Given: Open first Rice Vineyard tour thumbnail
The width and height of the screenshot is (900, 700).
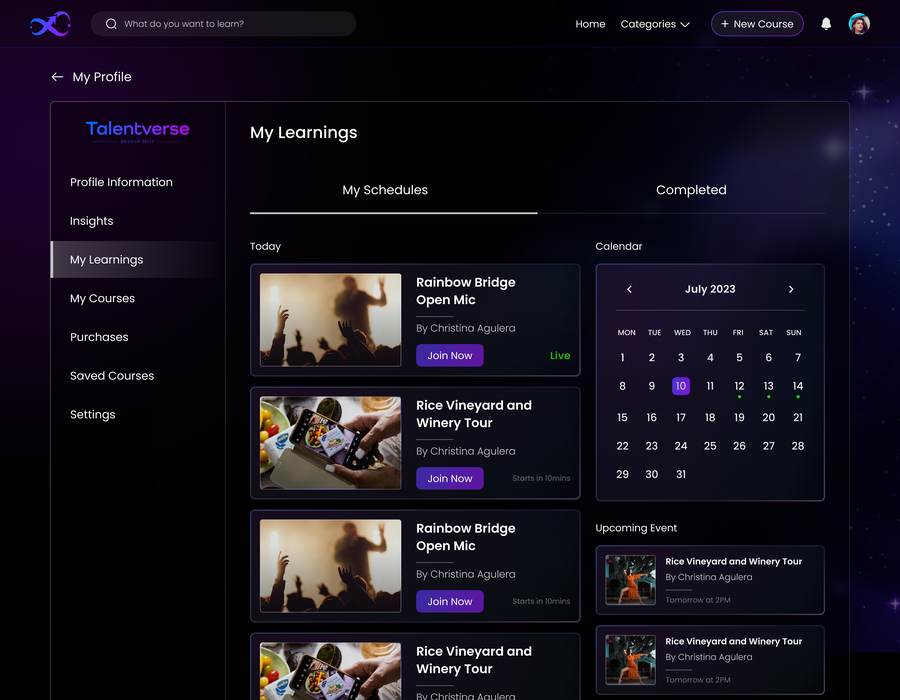Looking at the screenshot, I should 331,443.
